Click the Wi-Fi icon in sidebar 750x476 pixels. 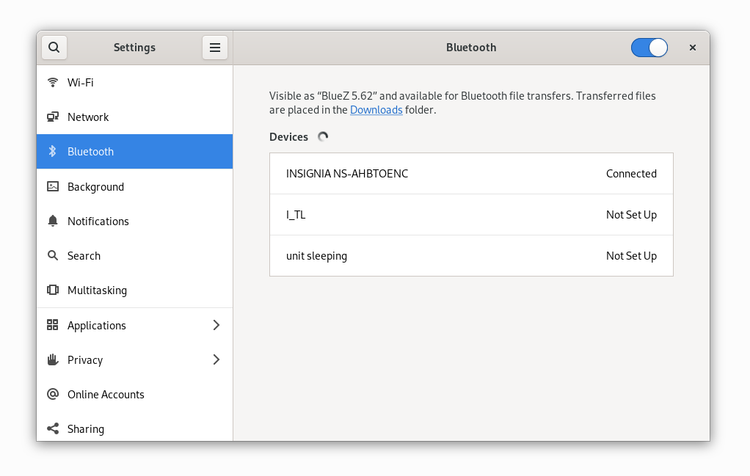pyautogui.click(x=53, y=82)
